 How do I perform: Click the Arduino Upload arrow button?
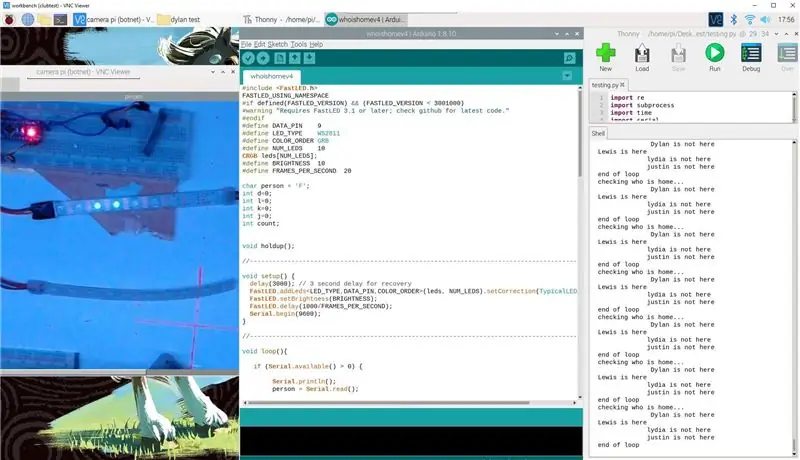coord(263,58)
